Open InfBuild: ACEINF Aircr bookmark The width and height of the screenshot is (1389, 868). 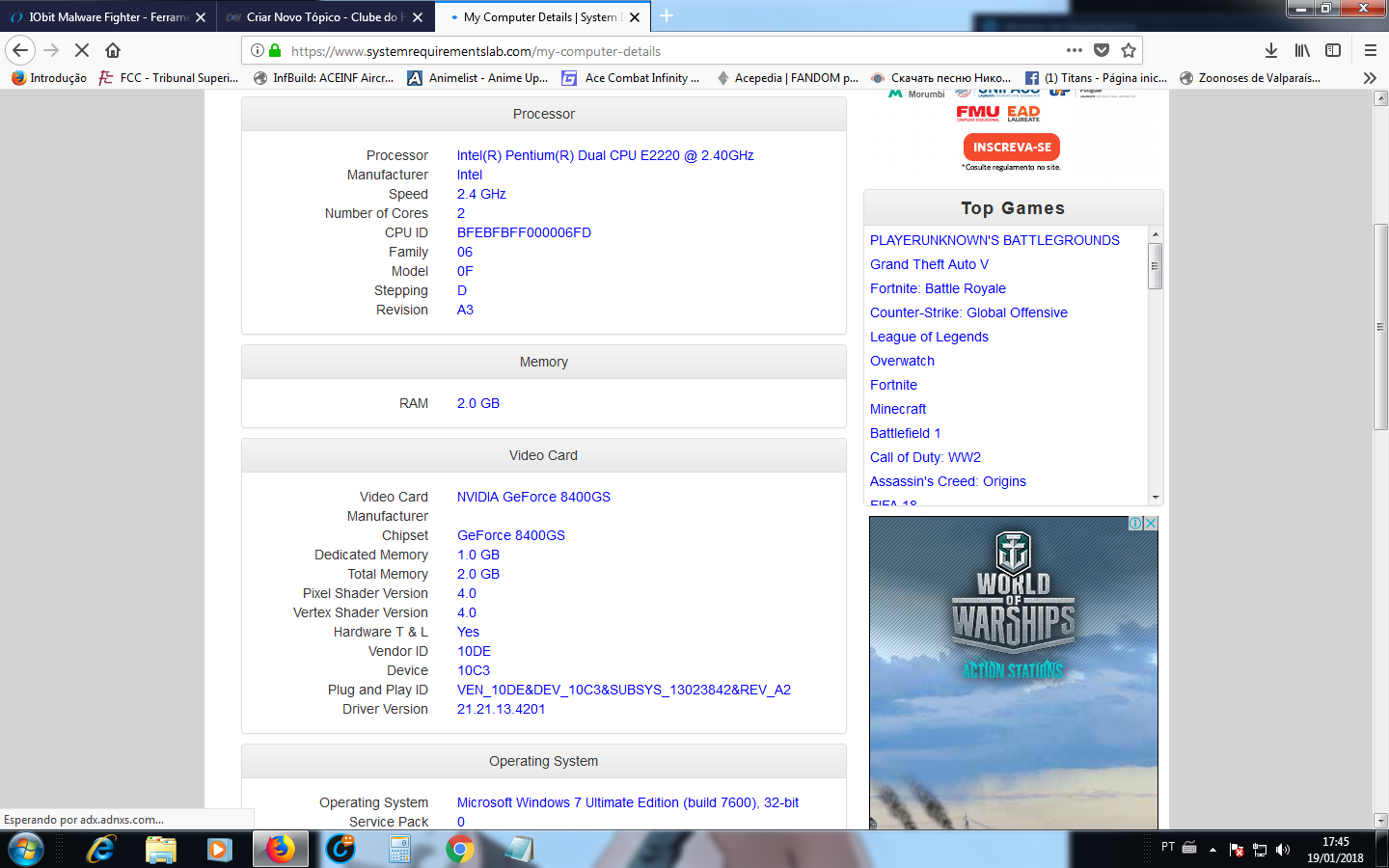[323, 78]
